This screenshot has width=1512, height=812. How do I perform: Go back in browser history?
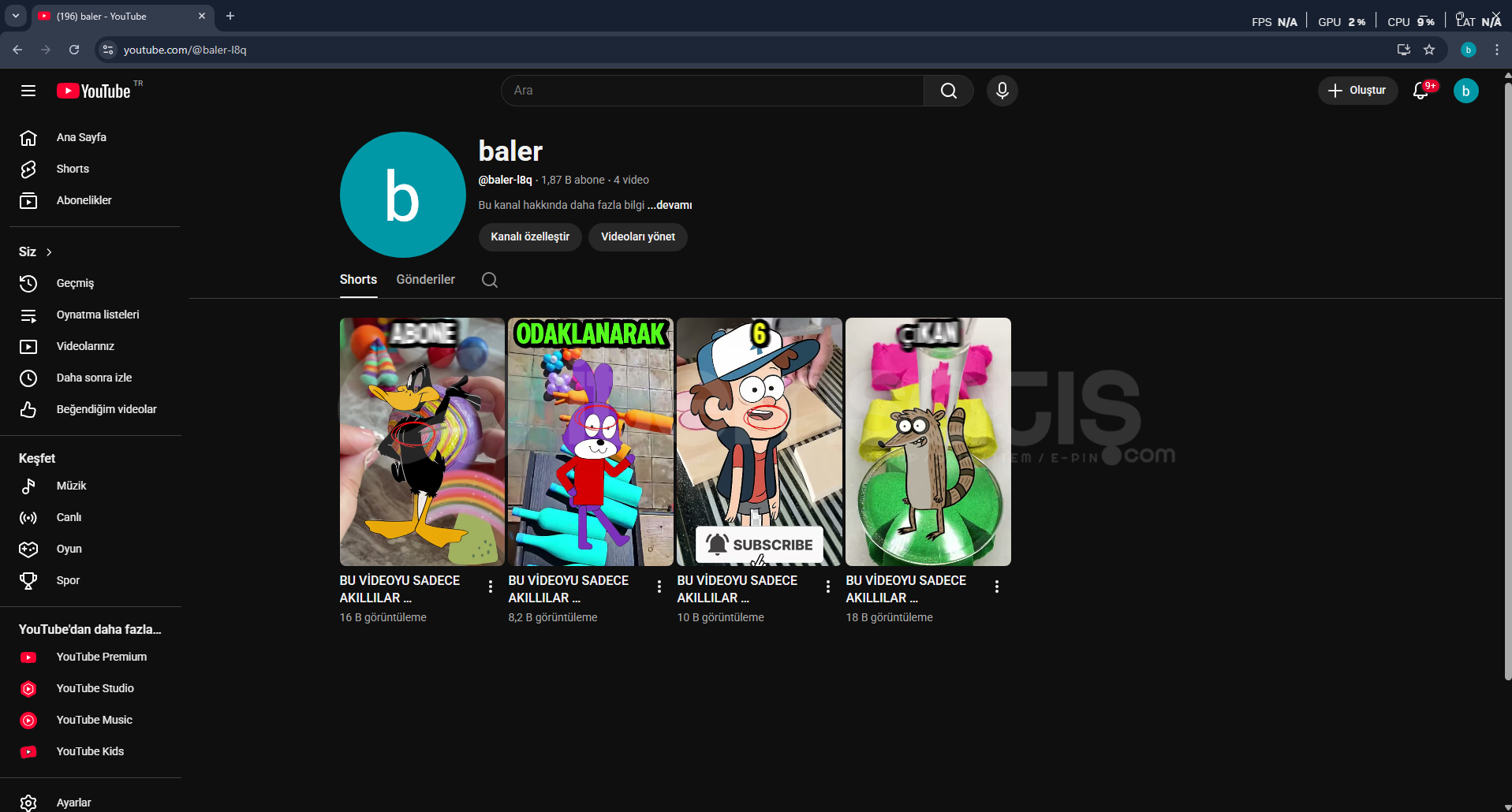[x=17, y=50]
